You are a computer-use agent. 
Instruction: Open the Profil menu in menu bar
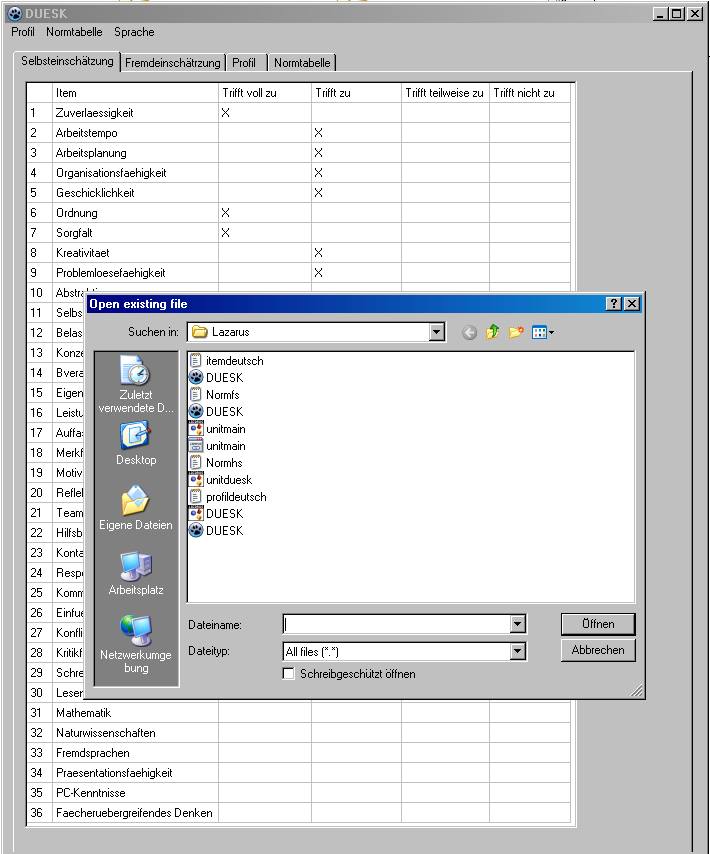point(23,32)
